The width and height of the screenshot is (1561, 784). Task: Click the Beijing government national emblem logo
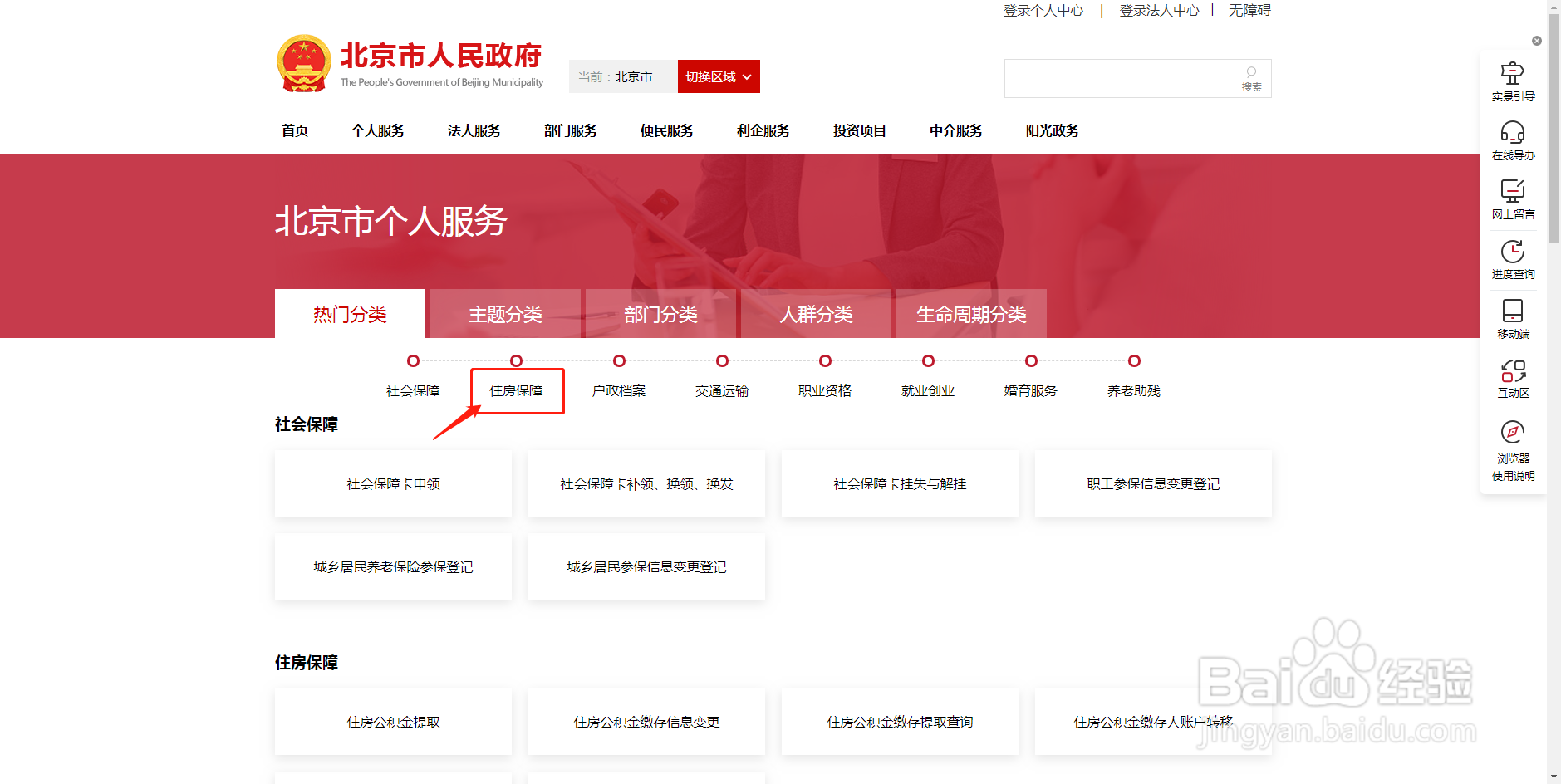pyautogui.click(x=303, y=62)
